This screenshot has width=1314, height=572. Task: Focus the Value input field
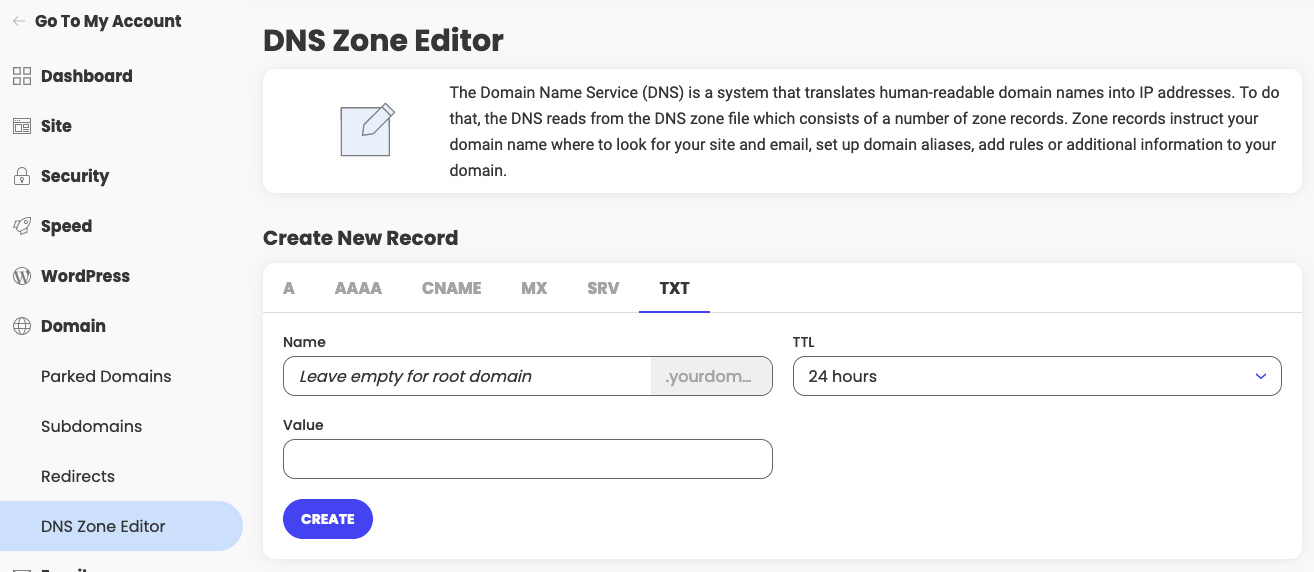coord(528,459)
